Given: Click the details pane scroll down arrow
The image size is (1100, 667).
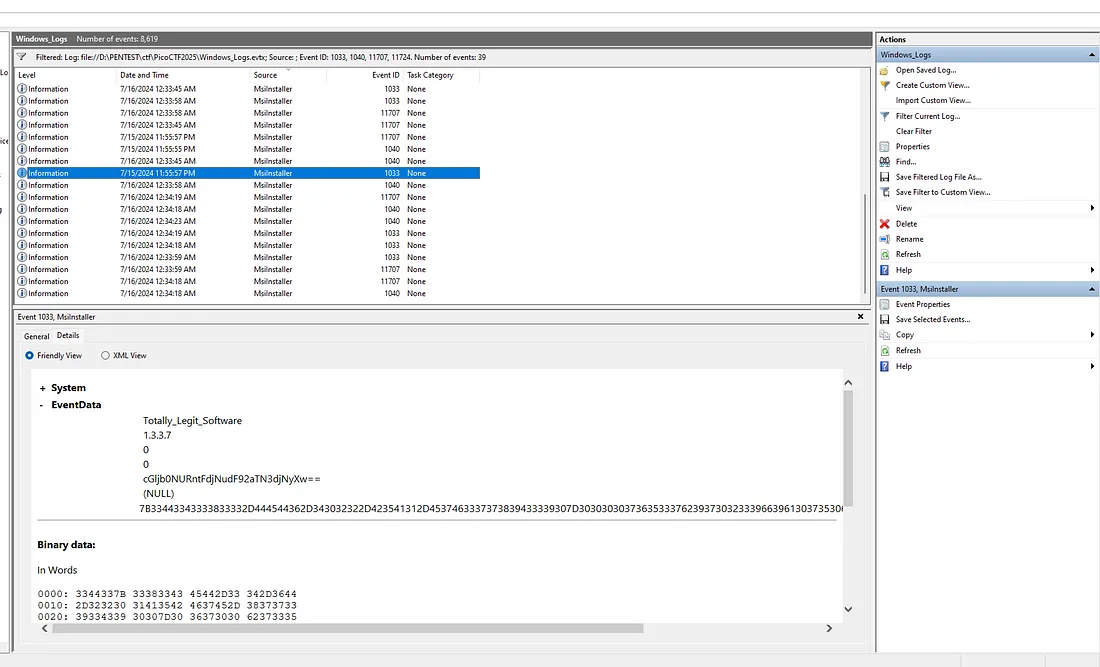Looking at the screenshot, I should click(x=847, y=609).
